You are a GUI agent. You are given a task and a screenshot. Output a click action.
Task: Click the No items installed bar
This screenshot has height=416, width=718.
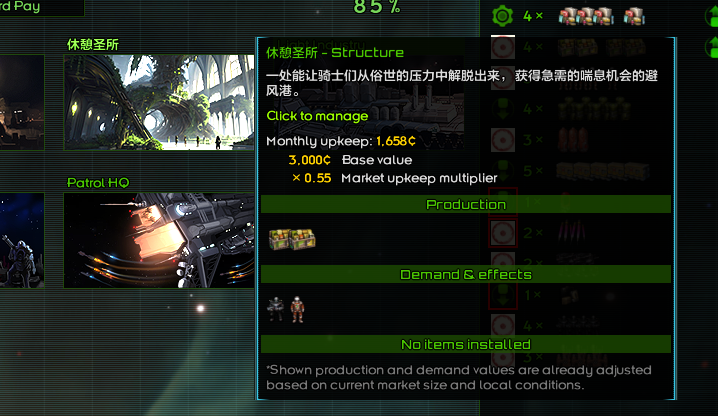(466, 344)
